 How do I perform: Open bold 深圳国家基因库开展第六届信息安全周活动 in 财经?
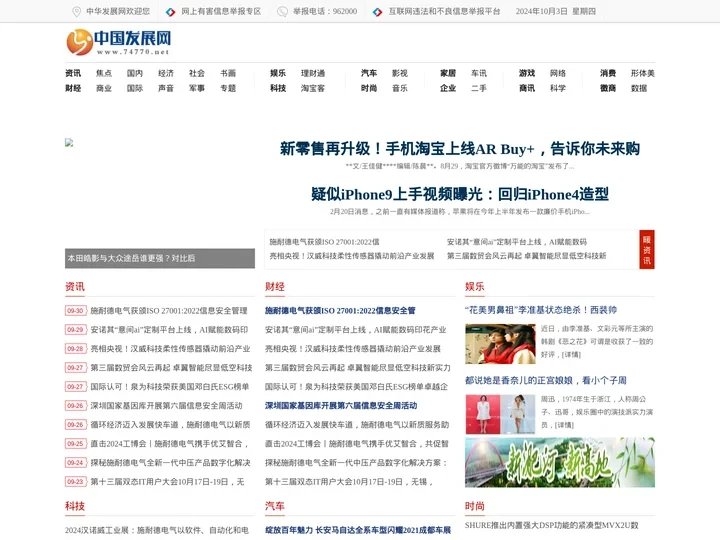click(x=341, y=406)
